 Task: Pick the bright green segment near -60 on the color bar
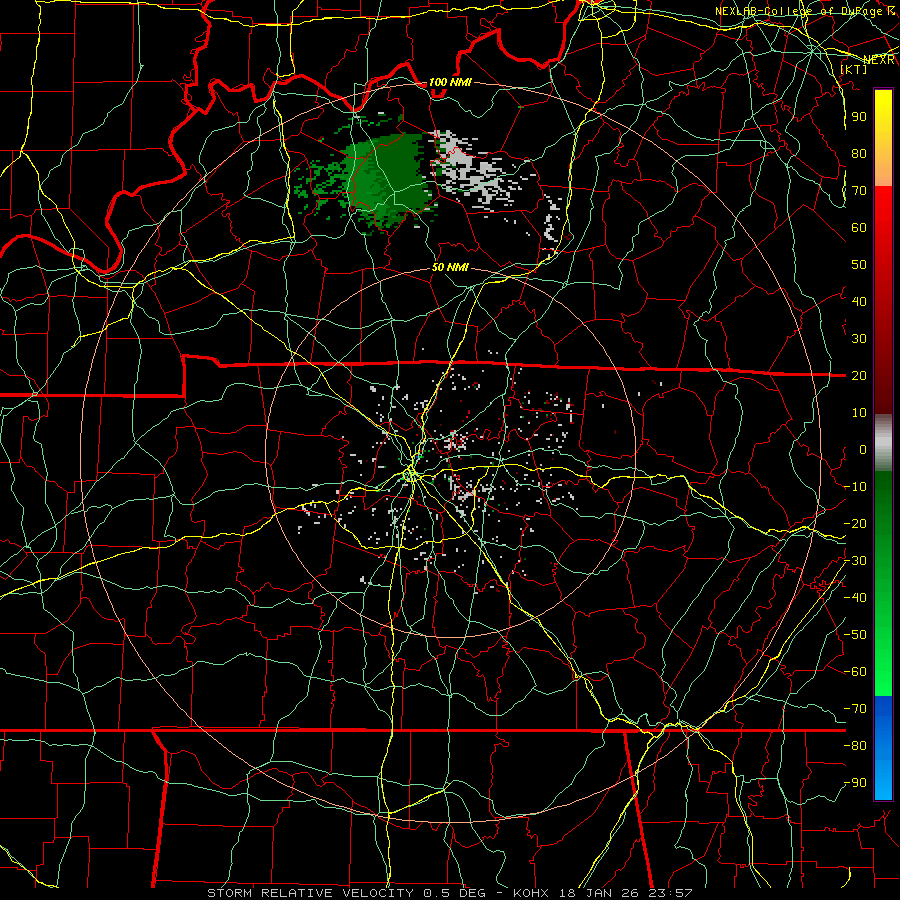(x=883, y=666)
